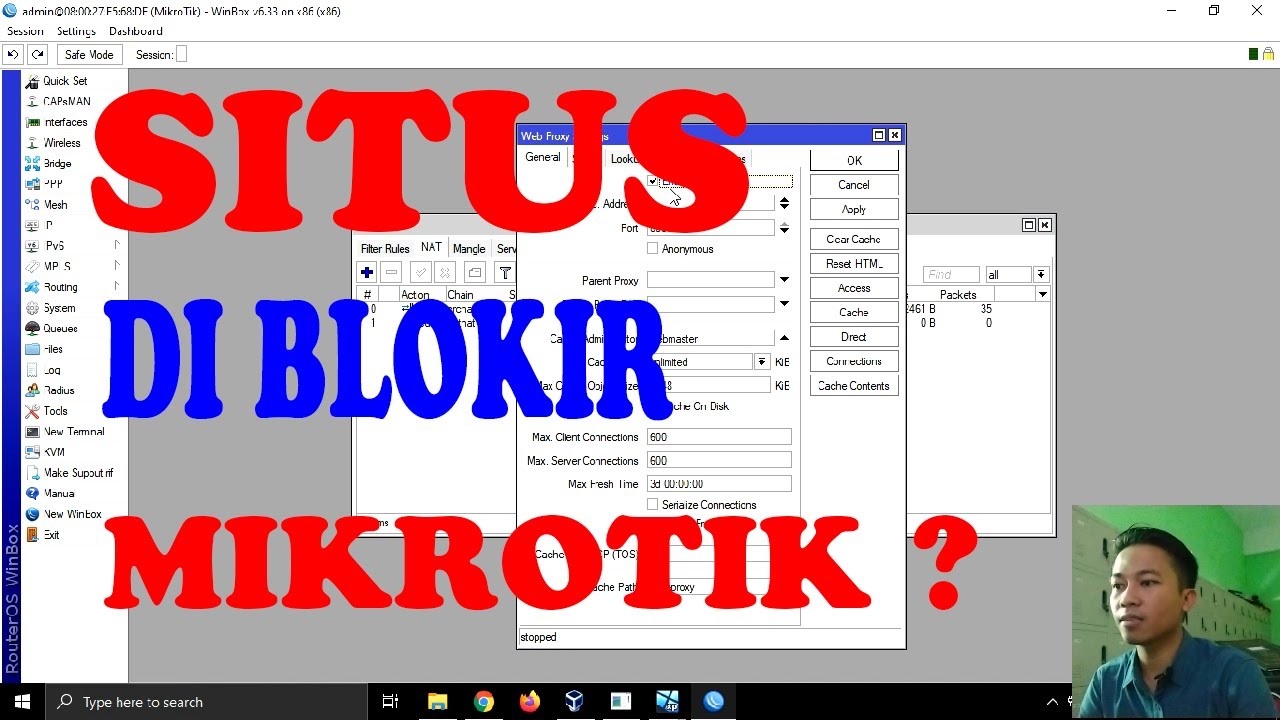Image resolution: width=1280 pixels, height=720 pixels.
Task: Expand the MPLS submenu
Action: 116,266
